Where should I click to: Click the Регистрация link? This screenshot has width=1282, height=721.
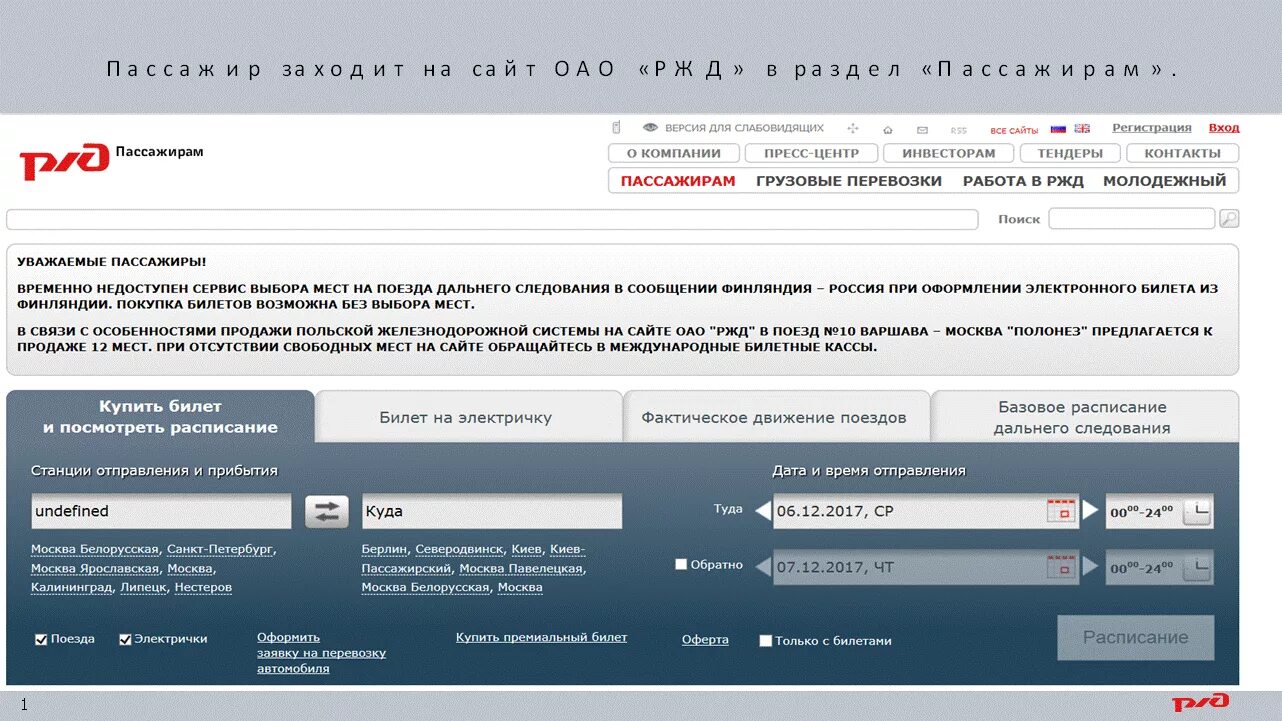point(1152,128)
